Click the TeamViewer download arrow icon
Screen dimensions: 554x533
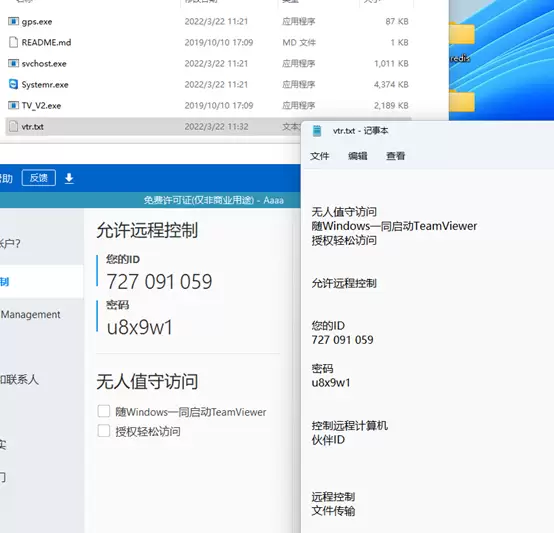tap(69, 178)
